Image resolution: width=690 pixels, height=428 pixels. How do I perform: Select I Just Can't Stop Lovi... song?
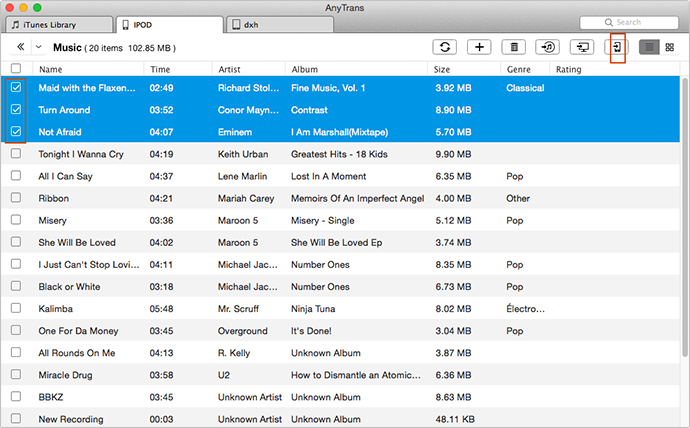(x=89, y=265)
